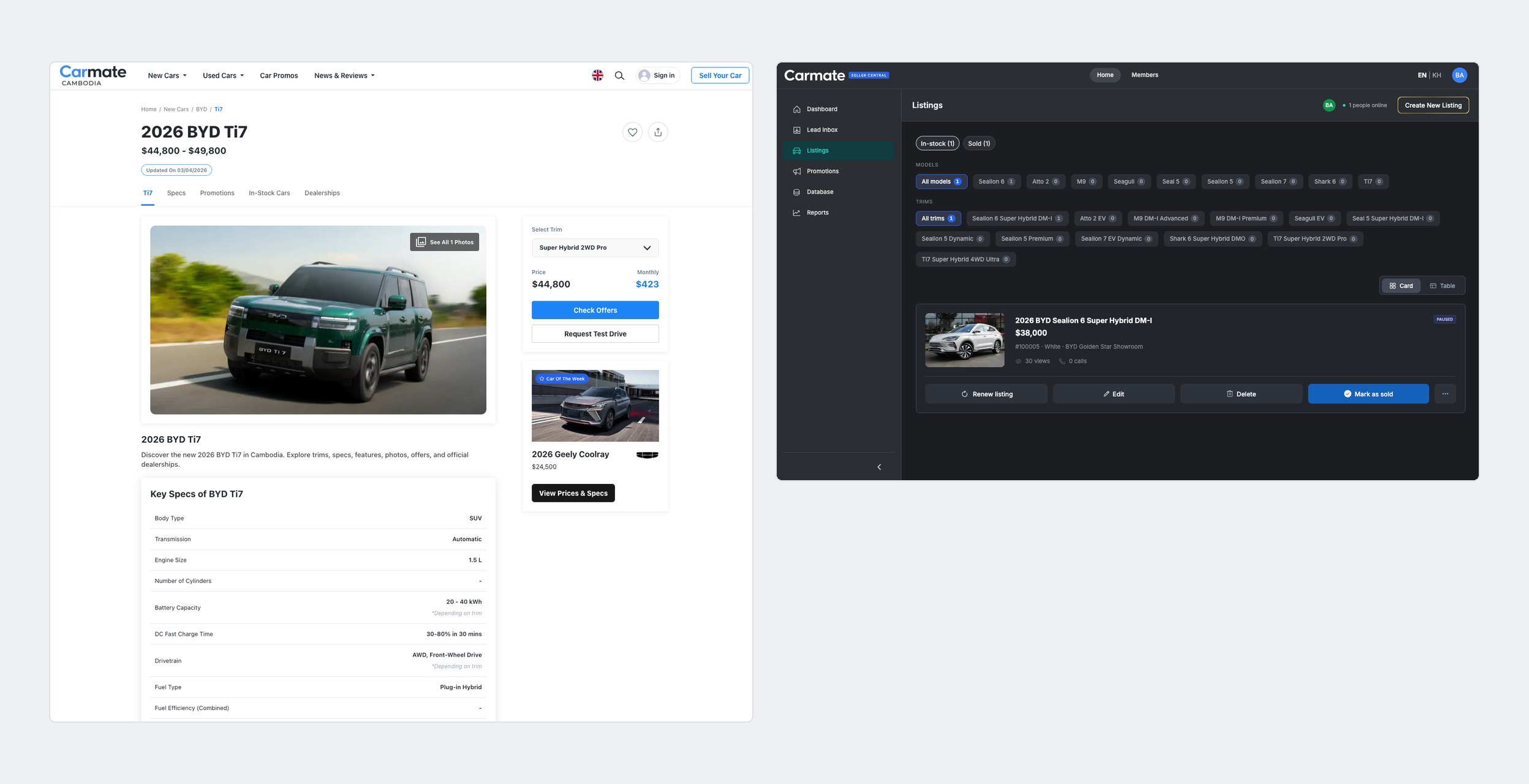The width and height of the screenshot is (1529, 784).
Task: Click the Sign in button
Action: point(657,75)
